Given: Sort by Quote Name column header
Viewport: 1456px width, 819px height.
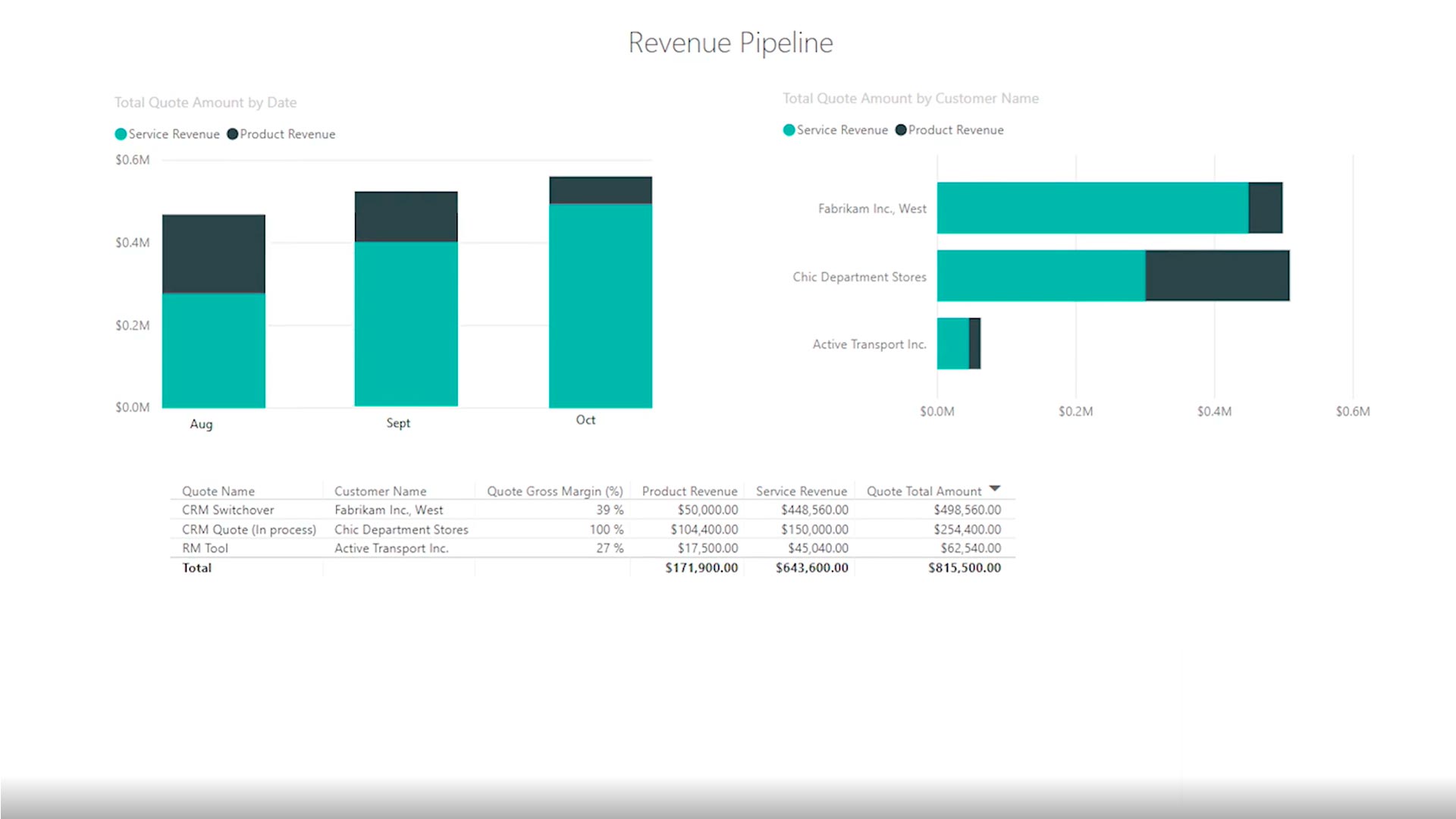Looking at the screenshot, I should point(218,491).
